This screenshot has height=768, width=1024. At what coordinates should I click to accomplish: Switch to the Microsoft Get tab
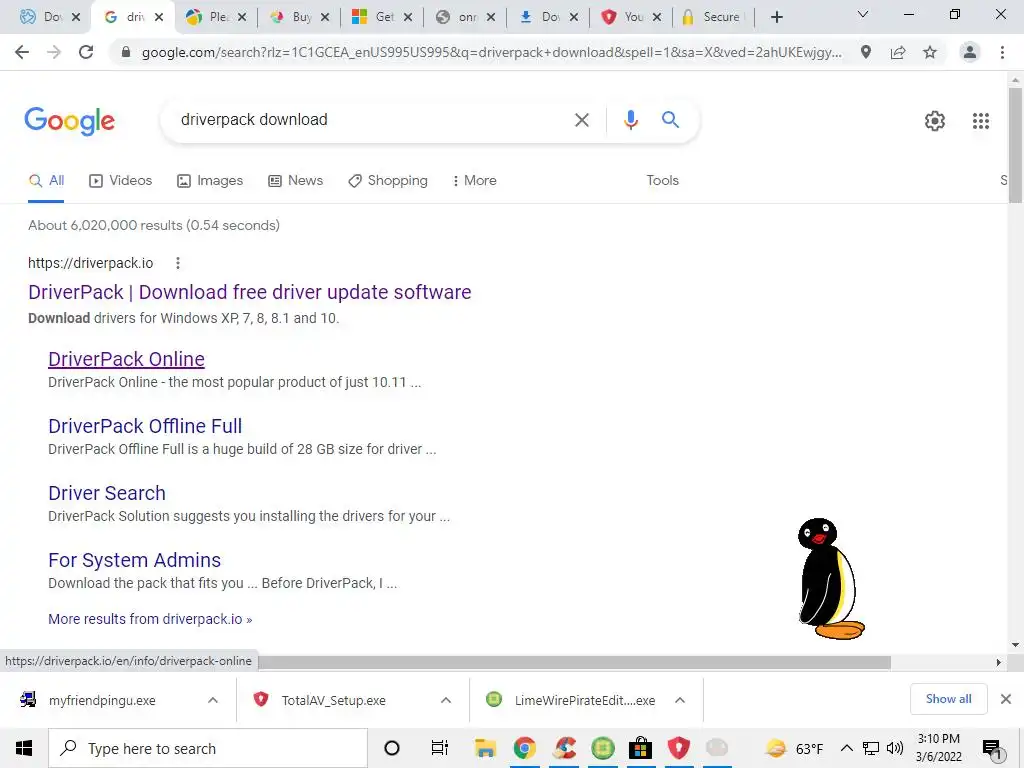click(x=375, y=17)
